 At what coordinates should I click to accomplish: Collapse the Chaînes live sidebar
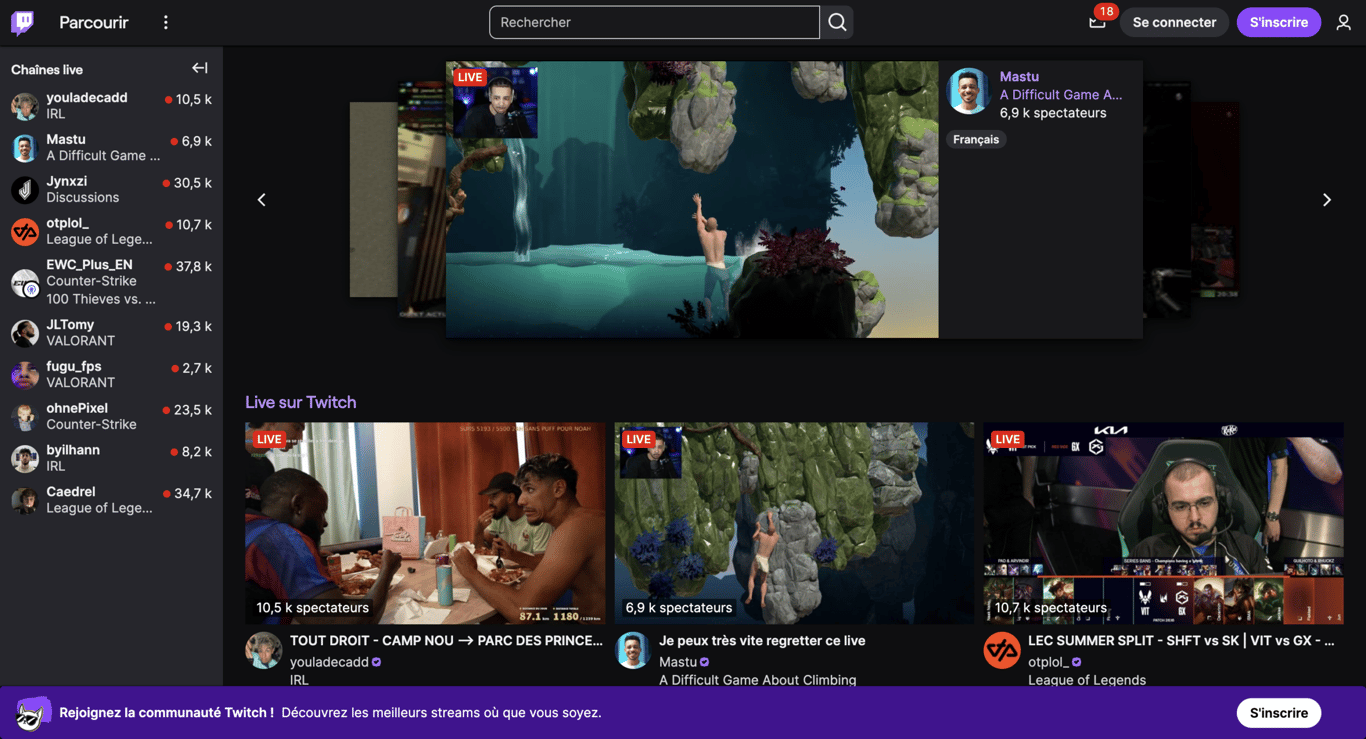[x=200, y=68]
